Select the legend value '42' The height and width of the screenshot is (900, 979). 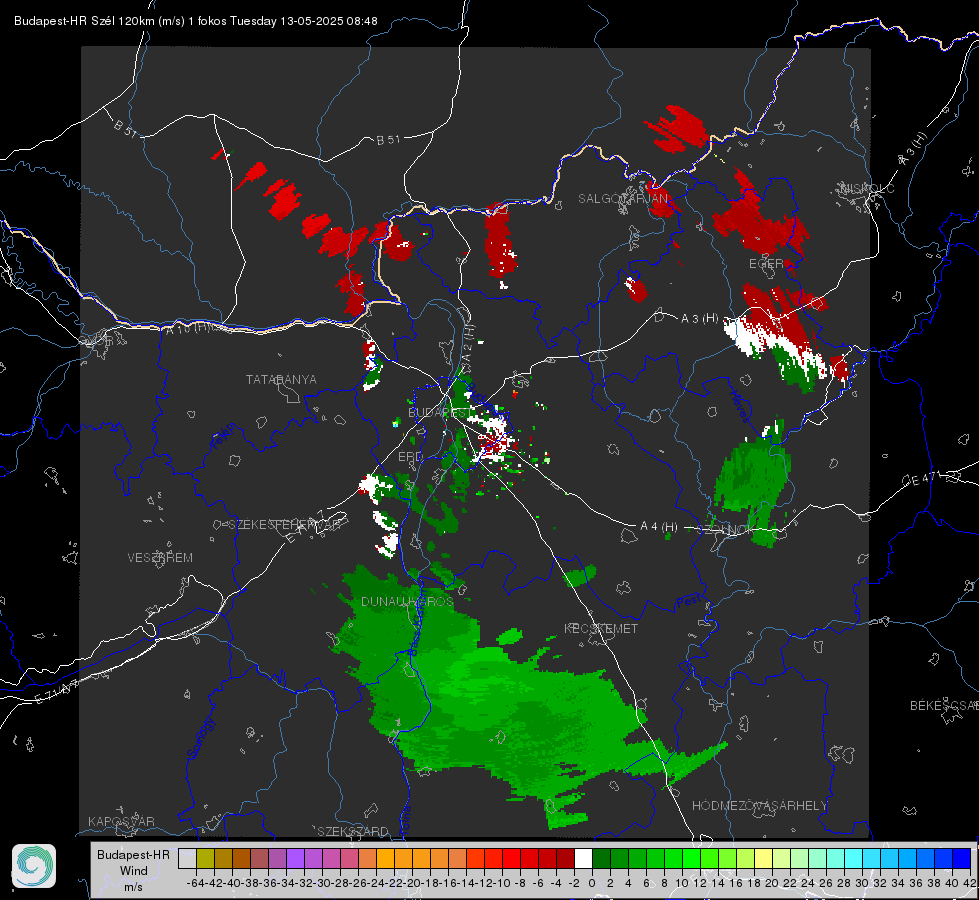[970, 883]
